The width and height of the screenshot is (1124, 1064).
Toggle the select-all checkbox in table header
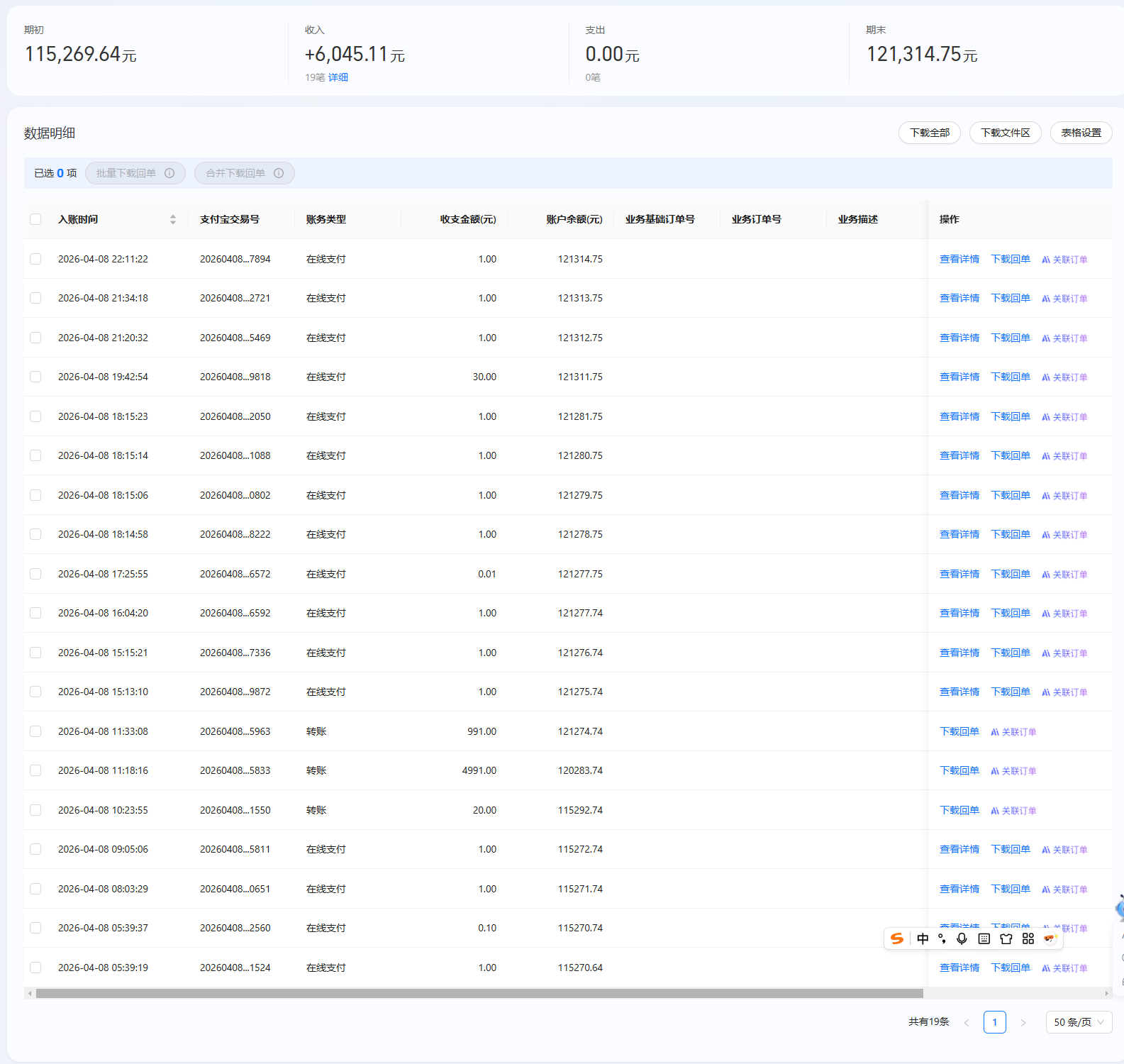point(35,219)
